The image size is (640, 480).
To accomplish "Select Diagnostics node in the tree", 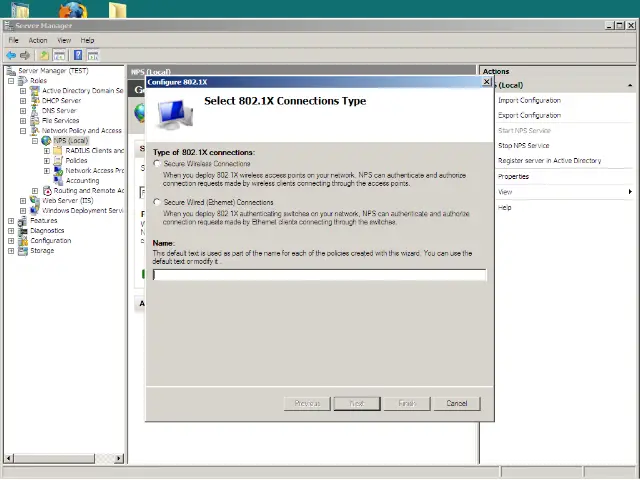I will 47,231.
